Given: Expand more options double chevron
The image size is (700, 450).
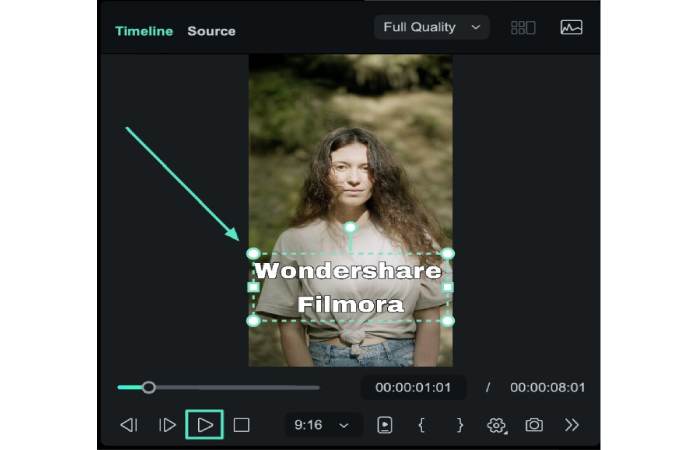Looking at the screenshot, I should pyautogui.click(x=571, y=425).
